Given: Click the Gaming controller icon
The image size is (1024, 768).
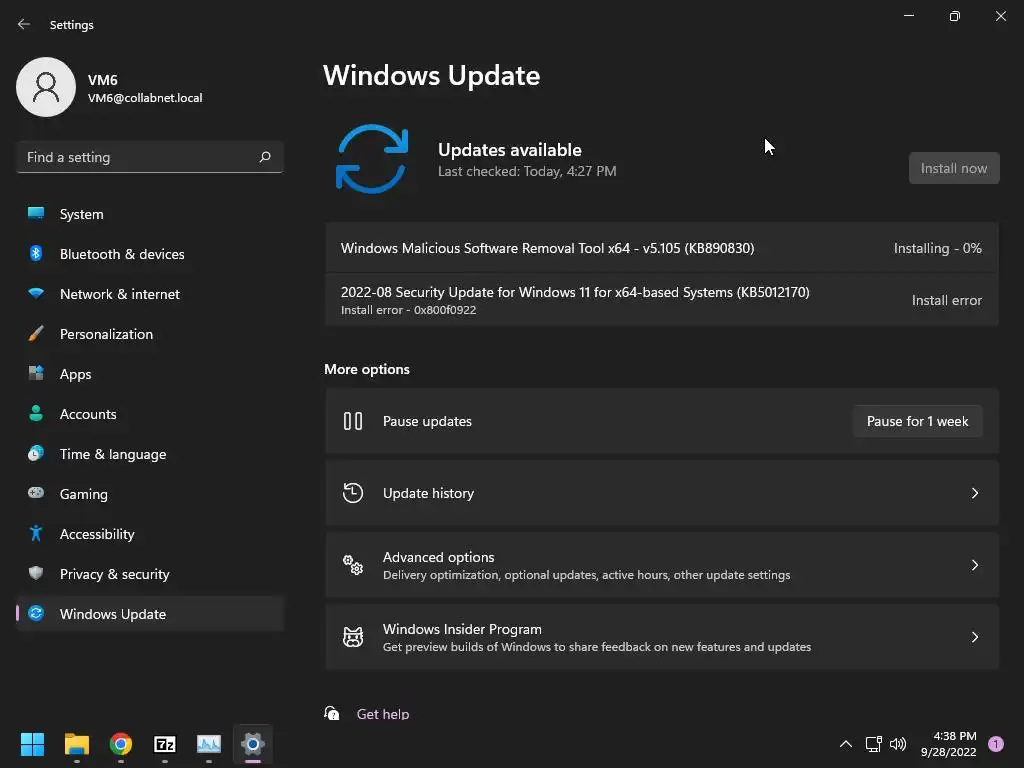Looking at the screenshot, I should (36, 493).
